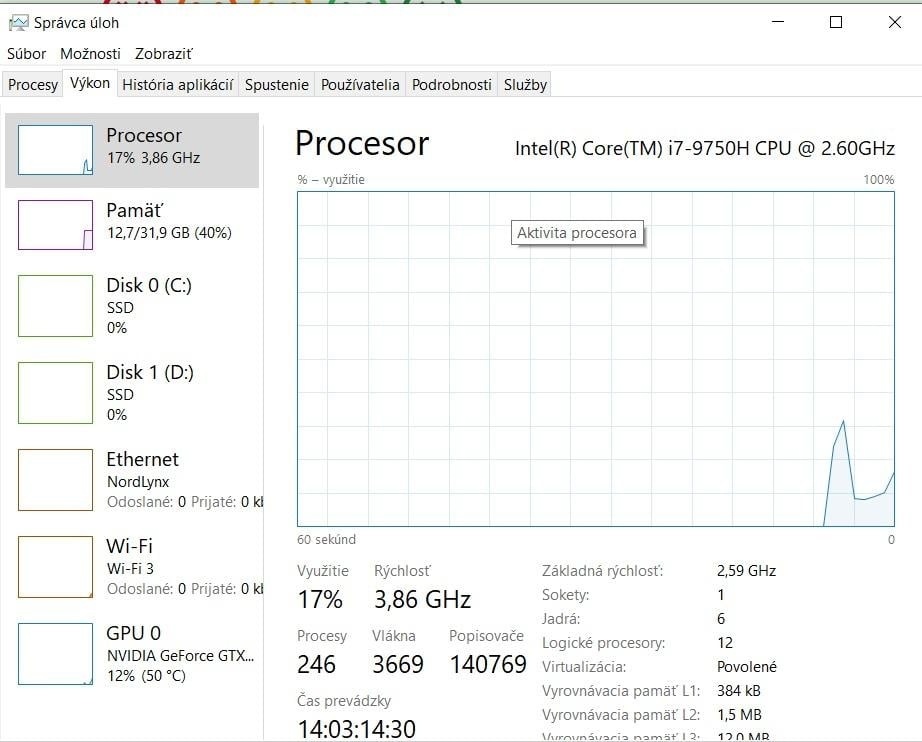Open the Súbor menu

(x=26, y=53)
